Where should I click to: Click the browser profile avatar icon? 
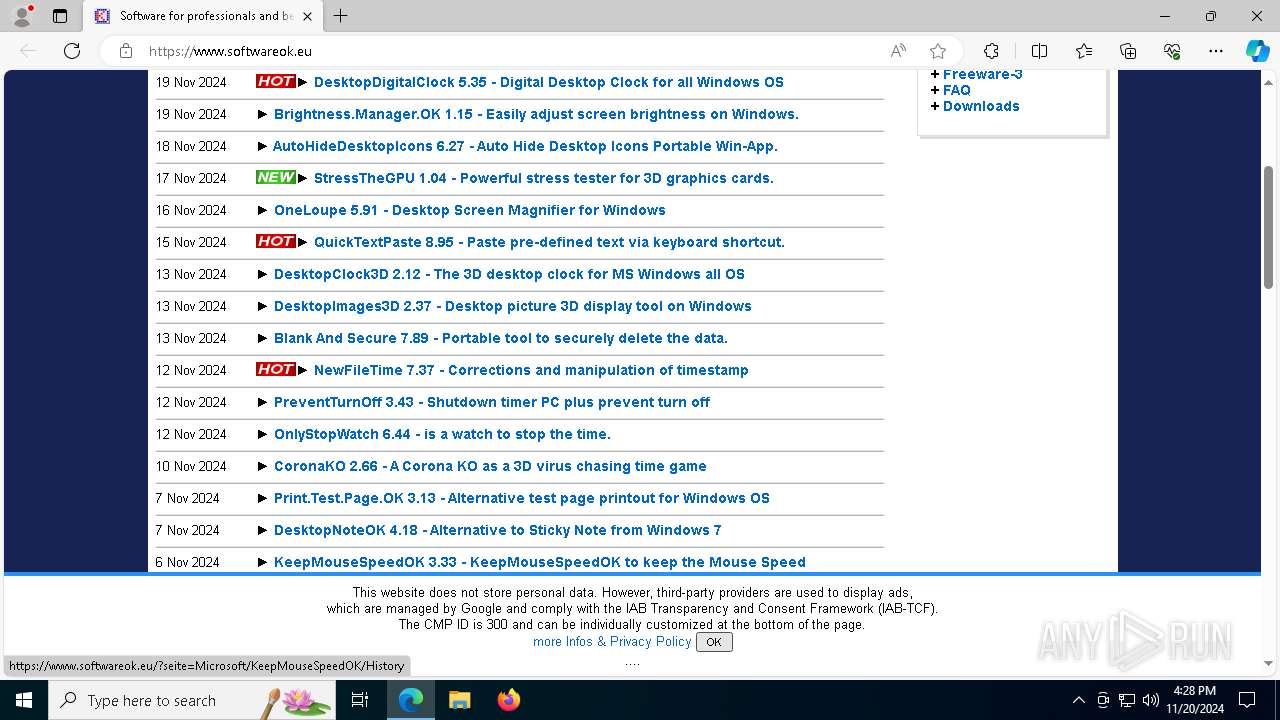click(x=22, y=16)
